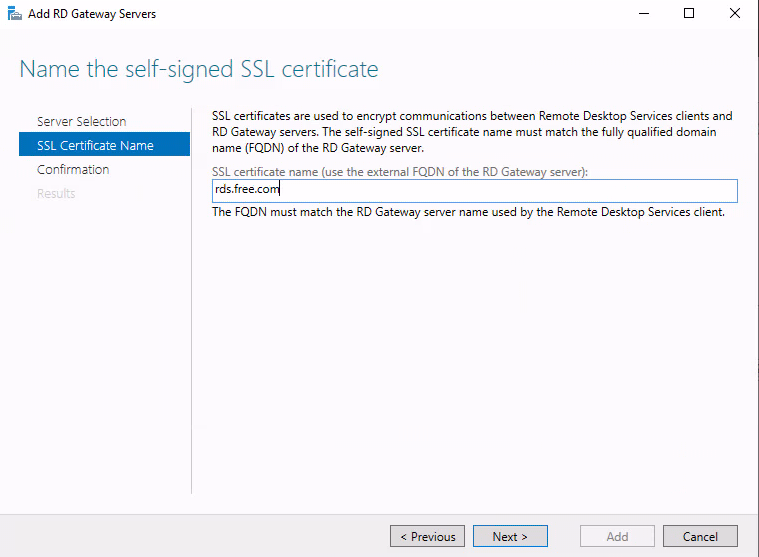Maximize the wizard window

(689, 14)
